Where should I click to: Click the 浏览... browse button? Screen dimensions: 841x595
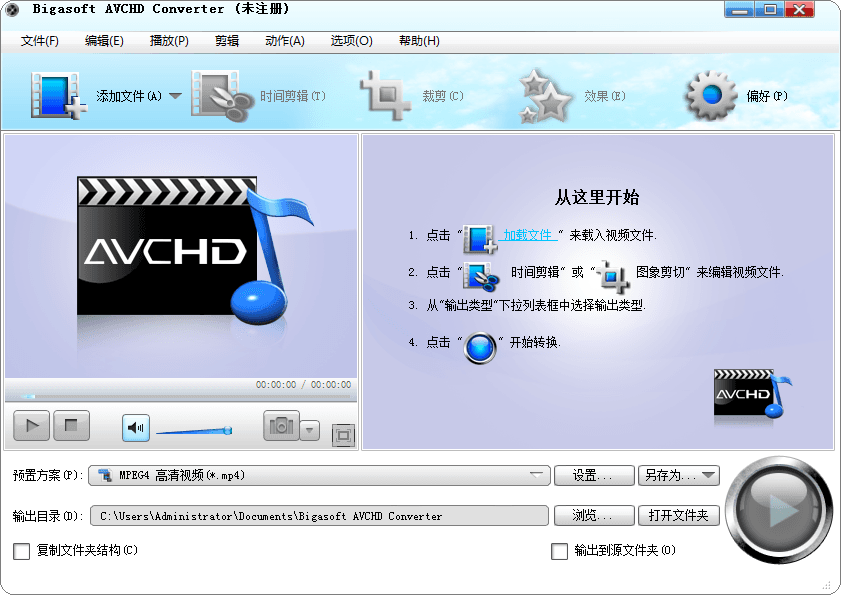click(594, 516)
